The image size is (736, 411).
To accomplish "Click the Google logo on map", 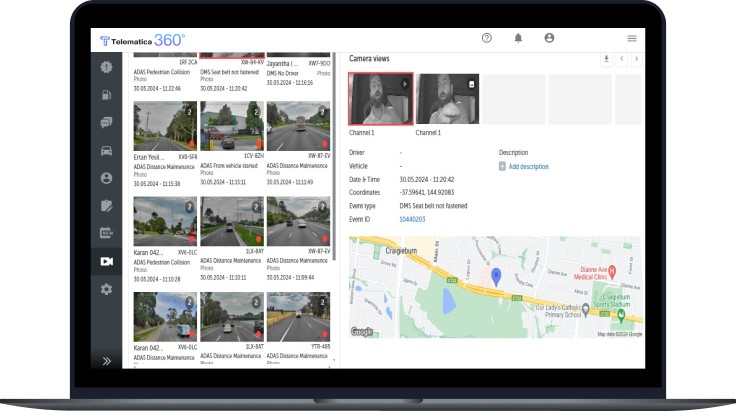I will pos(361,332).
